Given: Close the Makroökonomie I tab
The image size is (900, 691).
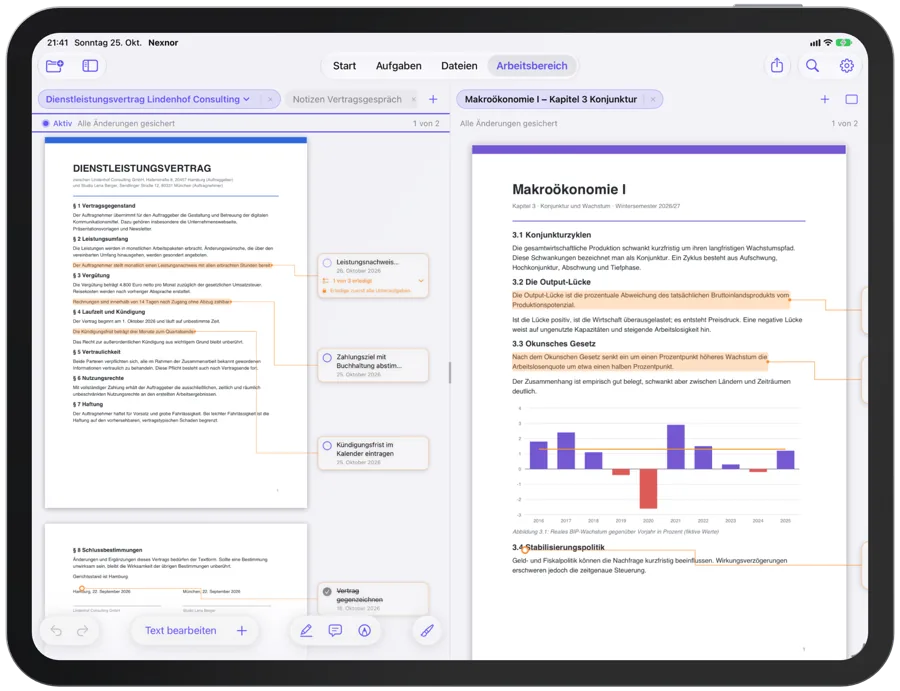Looking at the screenshot, I should tap(653, 99).
